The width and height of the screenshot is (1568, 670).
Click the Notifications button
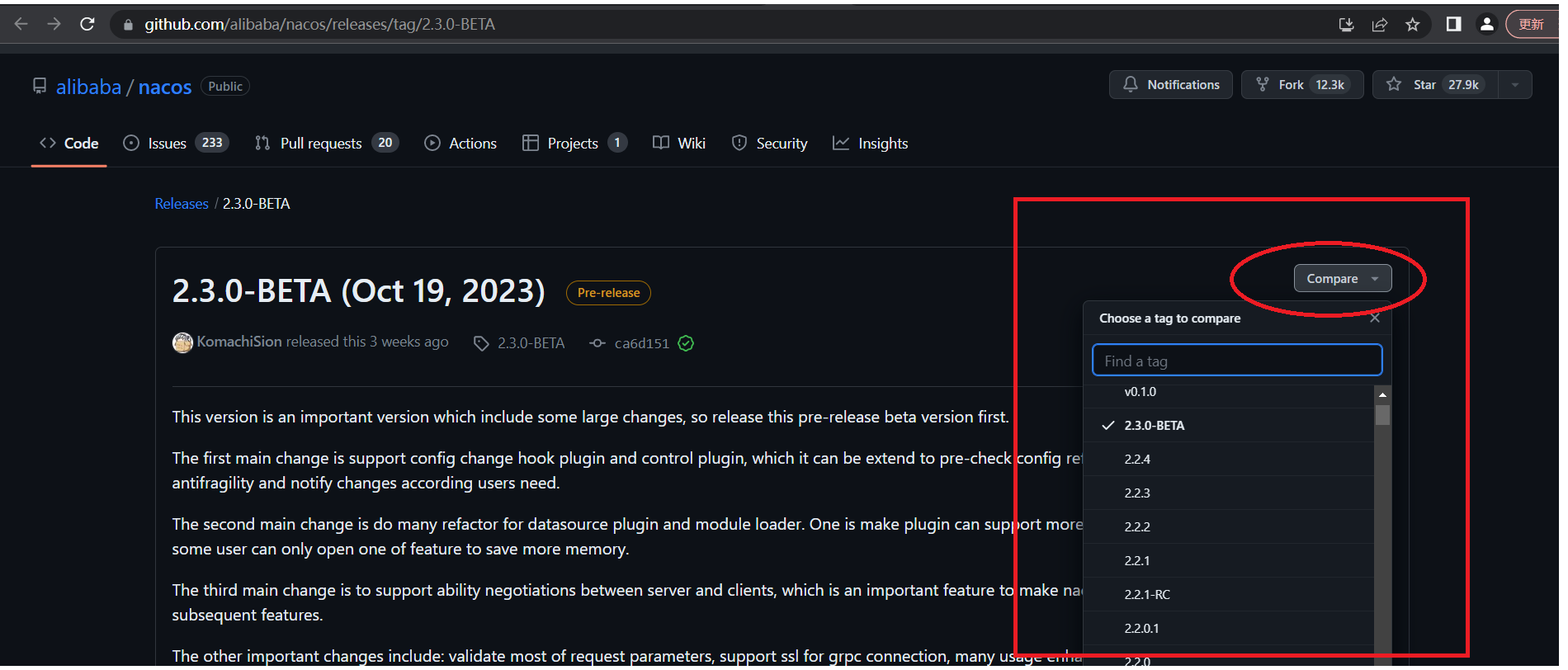[x=1170, y=84]
